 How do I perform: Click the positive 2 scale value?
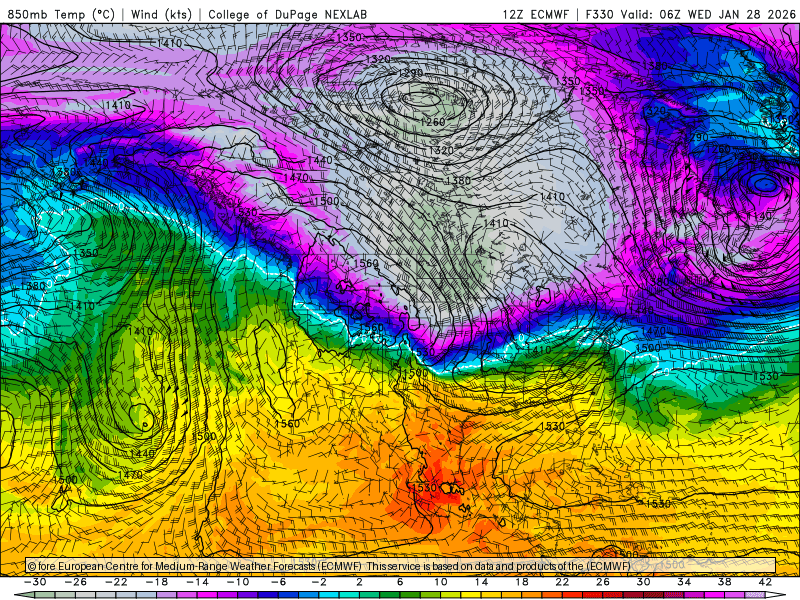359,582
